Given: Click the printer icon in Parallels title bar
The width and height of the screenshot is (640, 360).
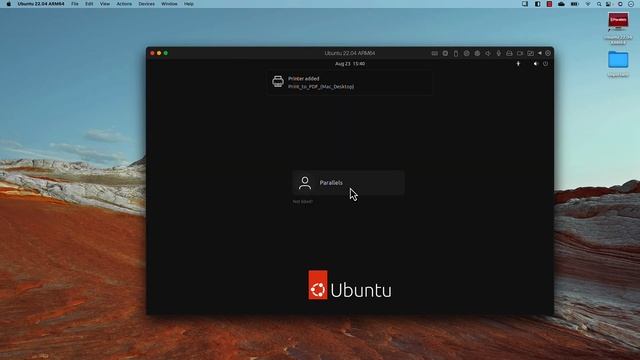Looking at the screenshot, I should click(x=509, y=53).
